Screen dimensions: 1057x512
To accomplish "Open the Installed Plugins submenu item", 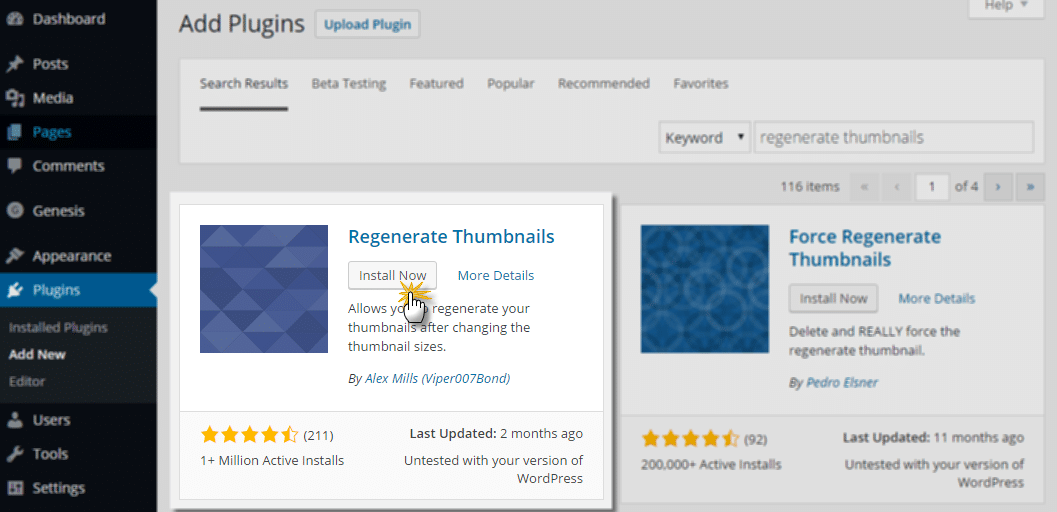I will [58, 328].
